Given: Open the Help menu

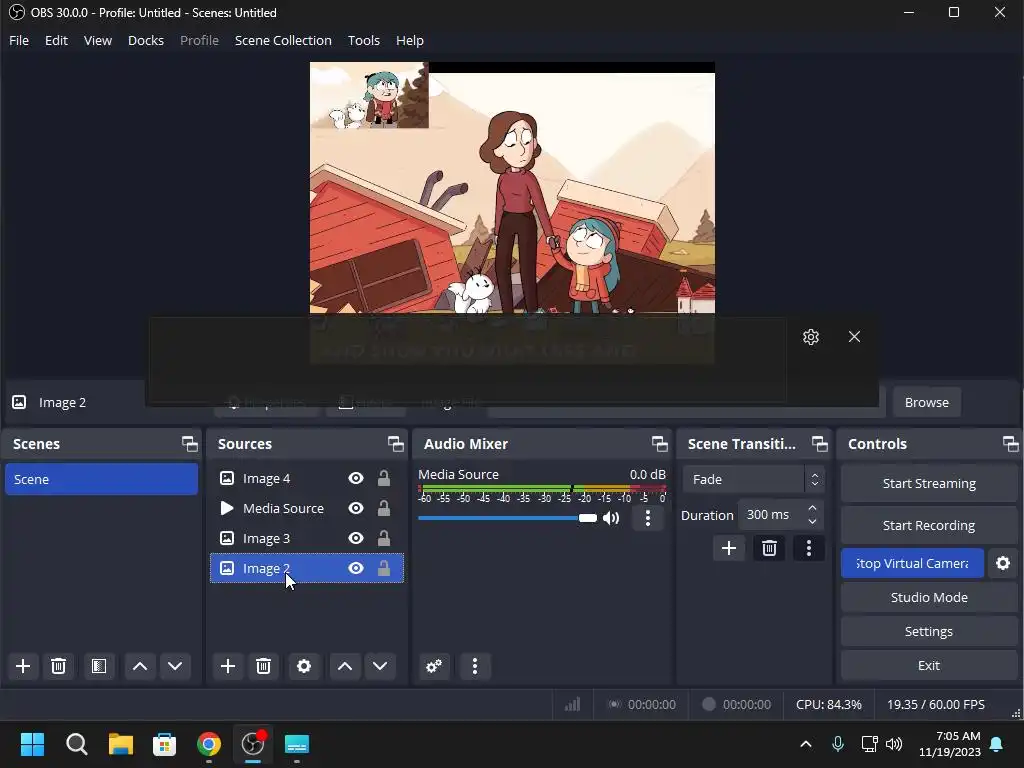Looking at the screenshot, I should [x=409, y=40].
